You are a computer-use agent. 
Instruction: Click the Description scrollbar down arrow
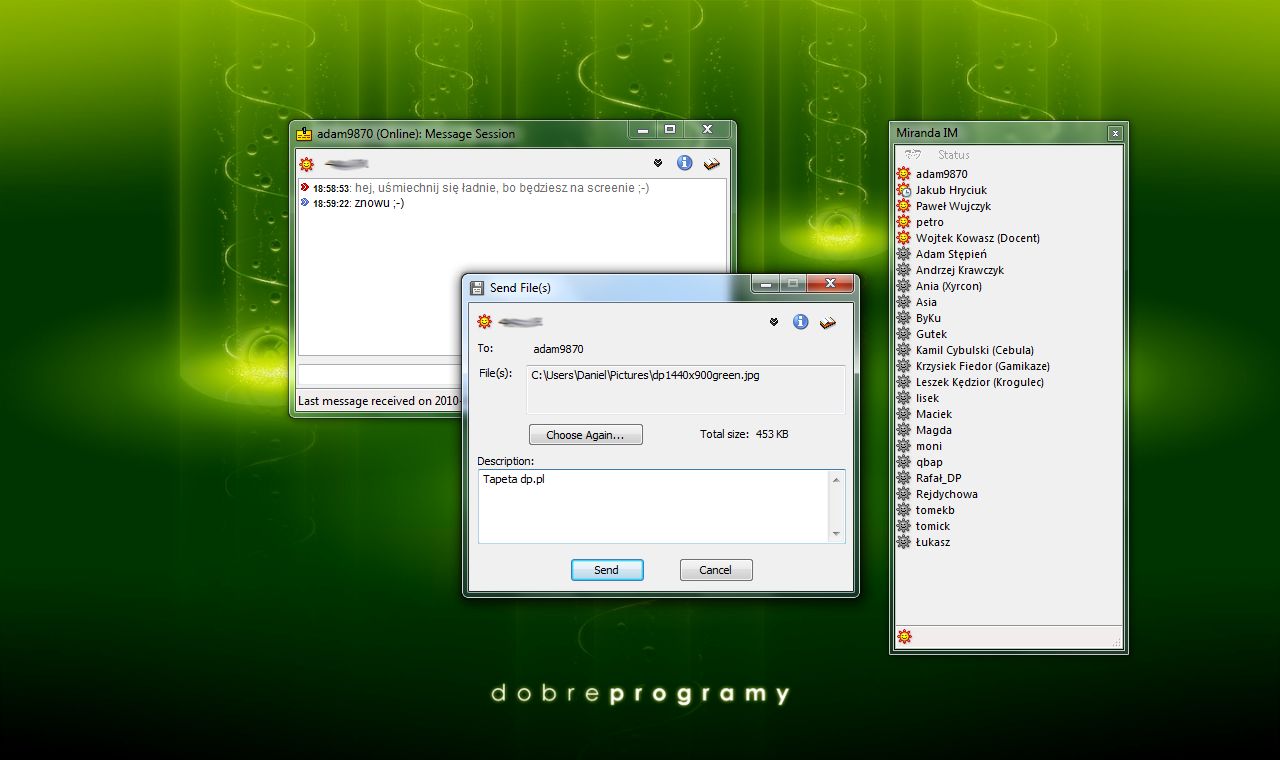[837, 534]
